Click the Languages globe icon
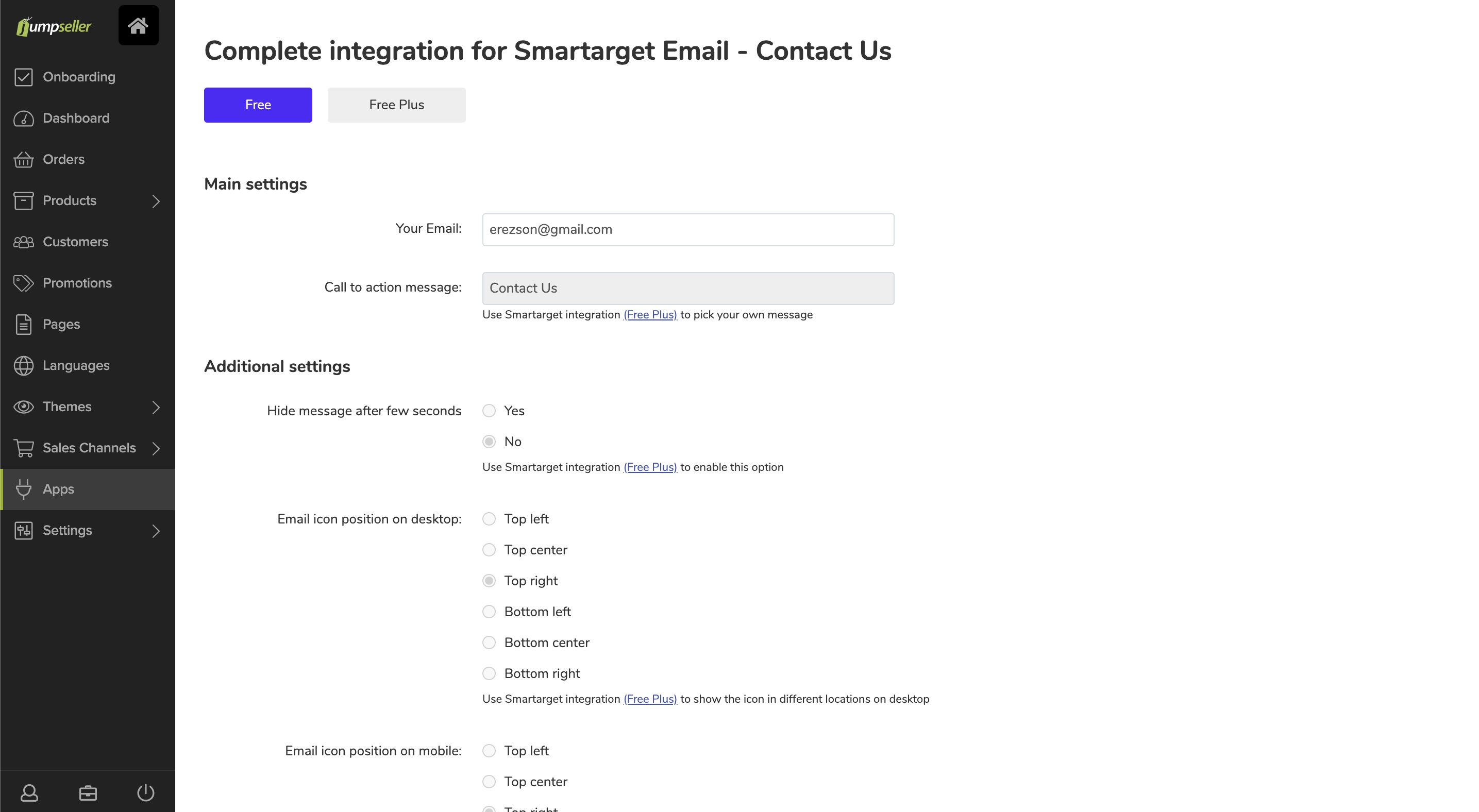 24,365
